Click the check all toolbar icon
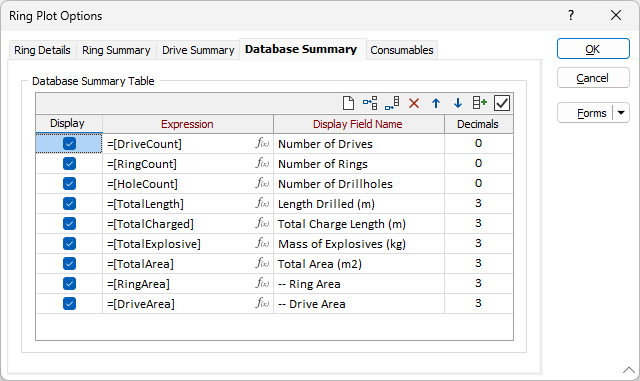The image size is (640, 381). [x=502, y=103]
